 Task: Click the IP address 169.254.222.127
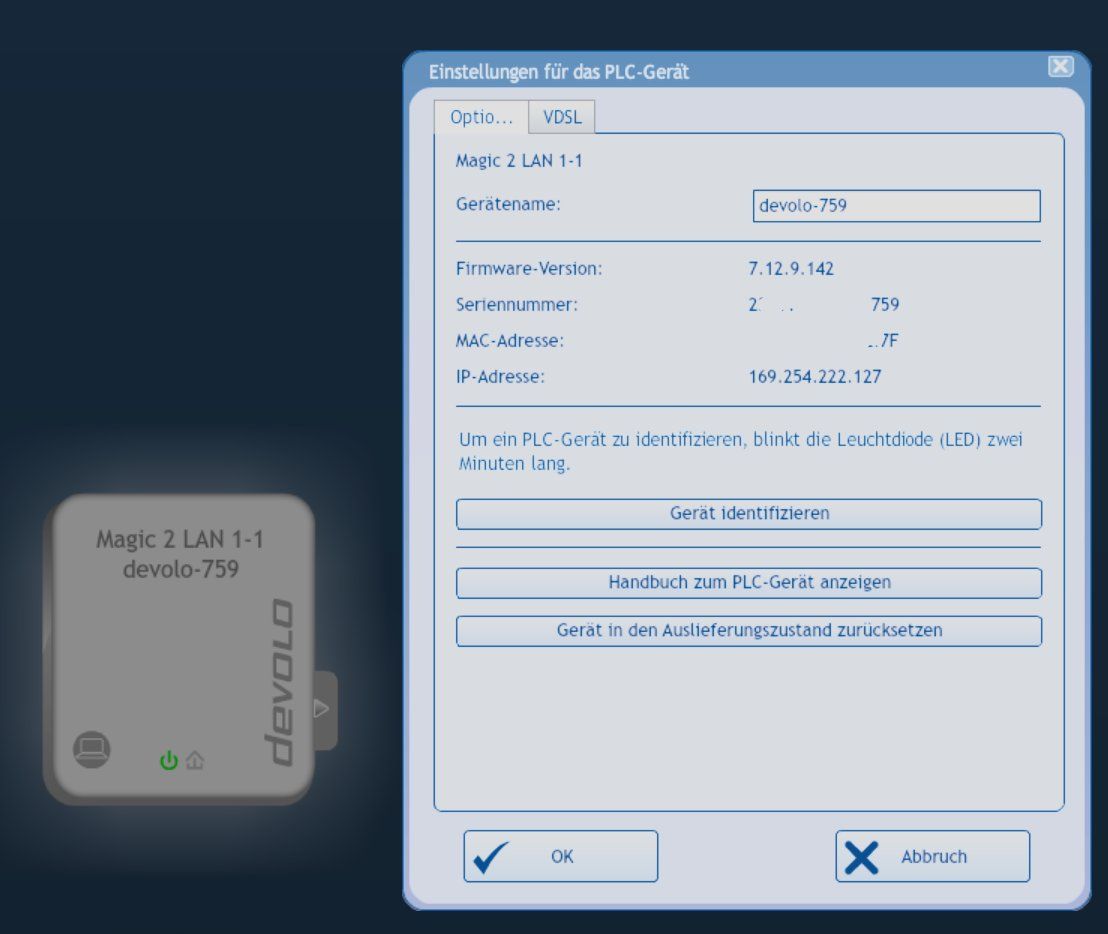pos(815,377)
